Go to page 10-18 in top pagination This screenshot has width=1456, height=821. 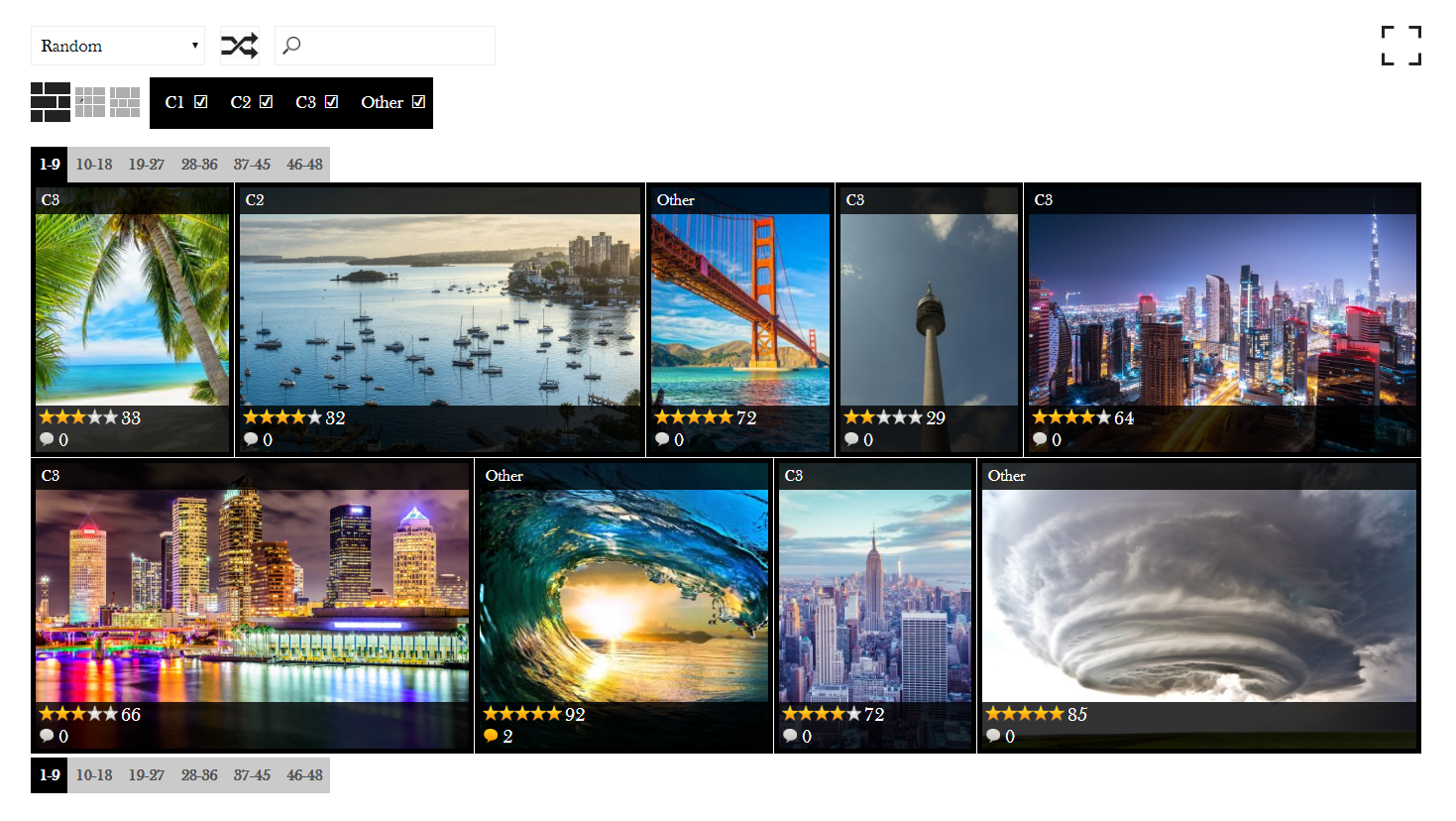94,165
